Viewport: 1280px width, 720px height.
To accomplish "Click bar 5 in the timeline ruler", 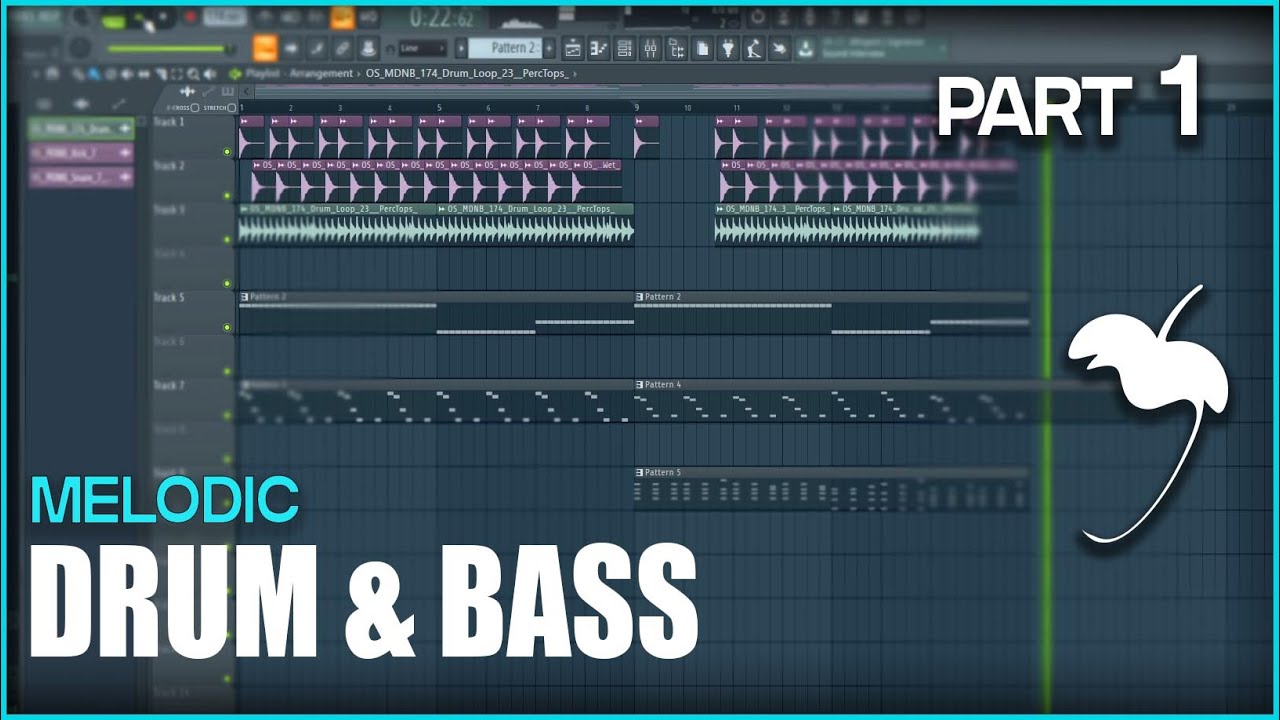I will point(439,107).
